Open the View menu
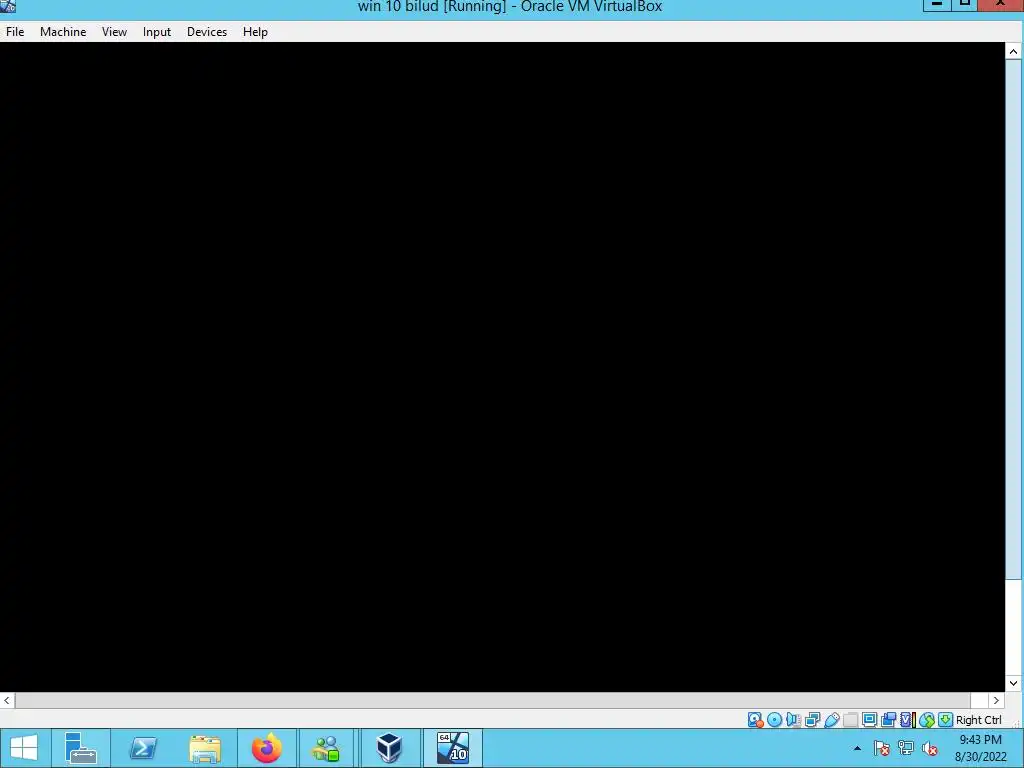This screenshot has width=1024, height=768. pos(114,31)
